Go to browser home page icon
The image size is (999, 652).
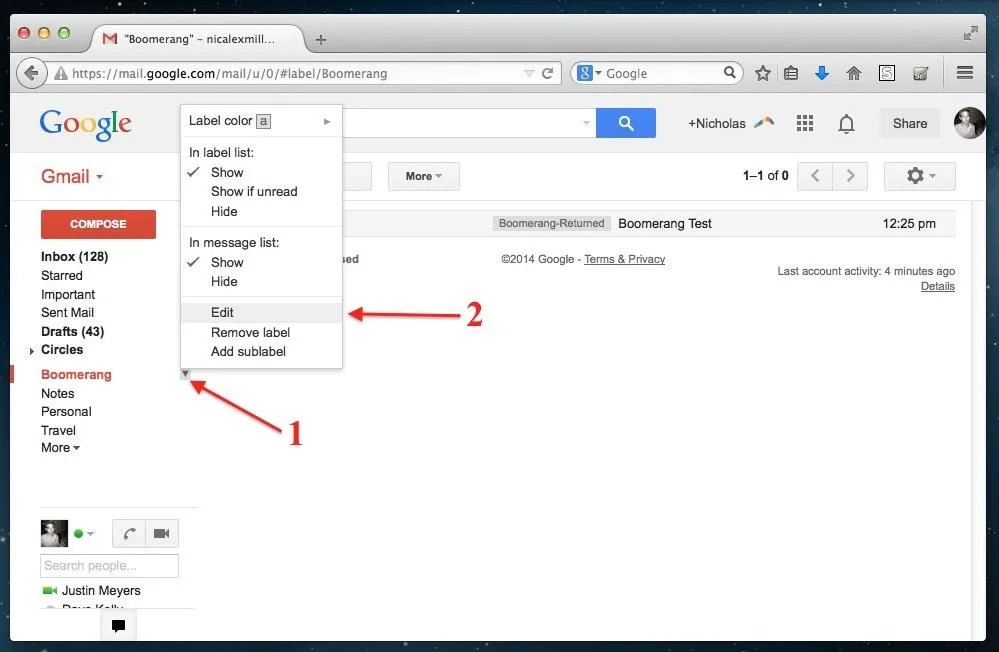coord(854,73)
